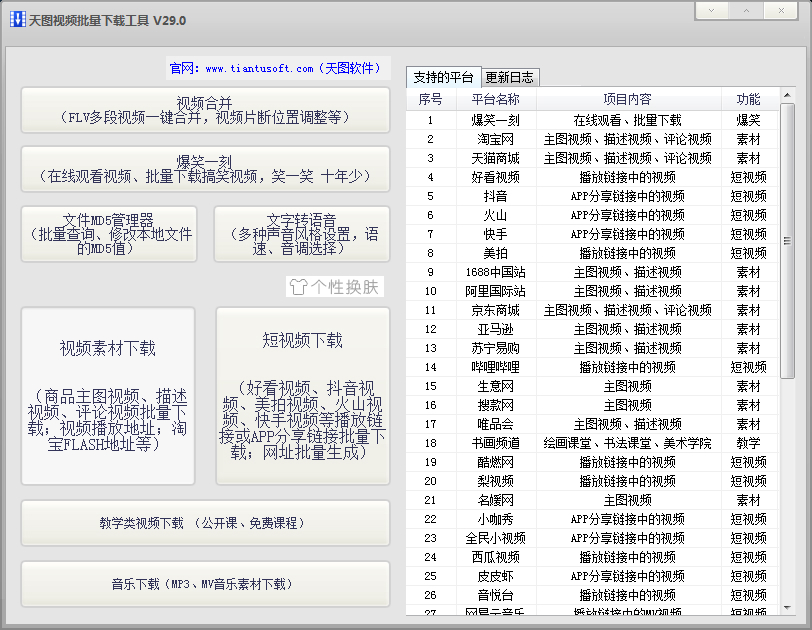Select the 淘宝网 platform row
812x630 pixels.
coord(491,137)
